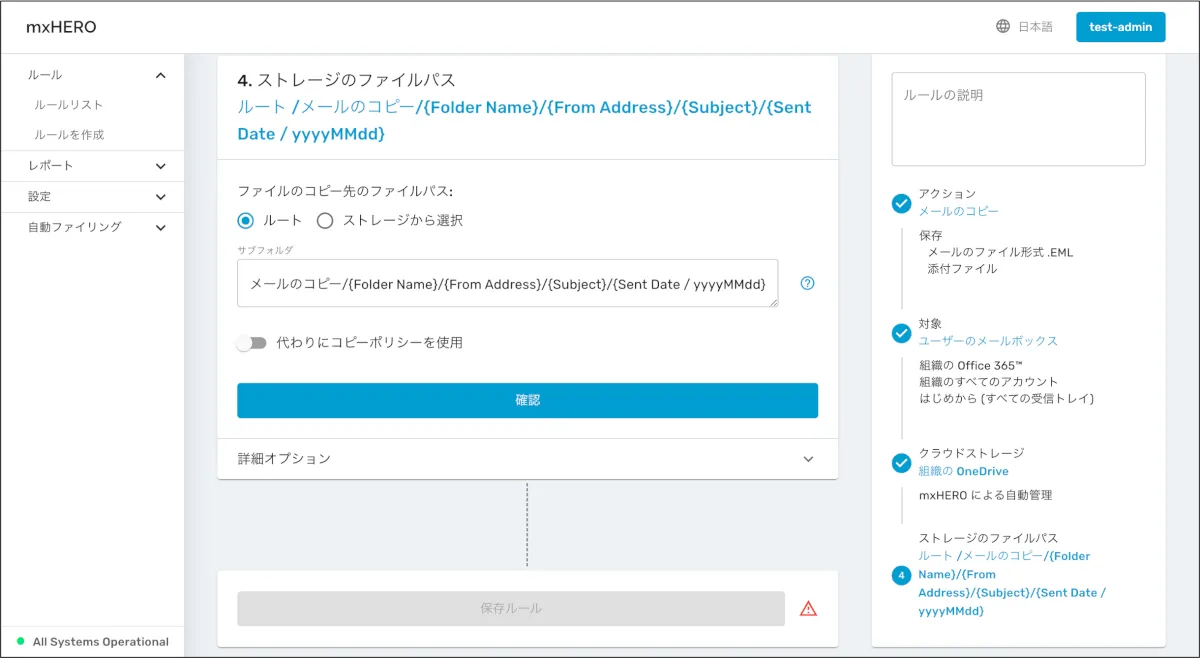Click the red warning triangle icon
The width and height of the screenshot is (1200, 658).
click(x=808, y=608)
